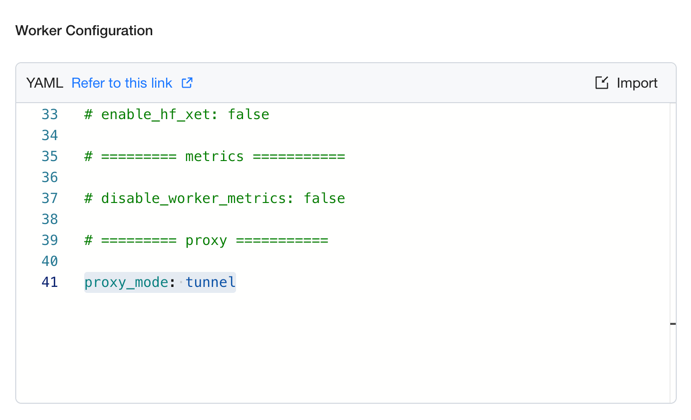
Task: Place cursor on the enable_hf_xet comment line
Action: click(x=177, y=115)
